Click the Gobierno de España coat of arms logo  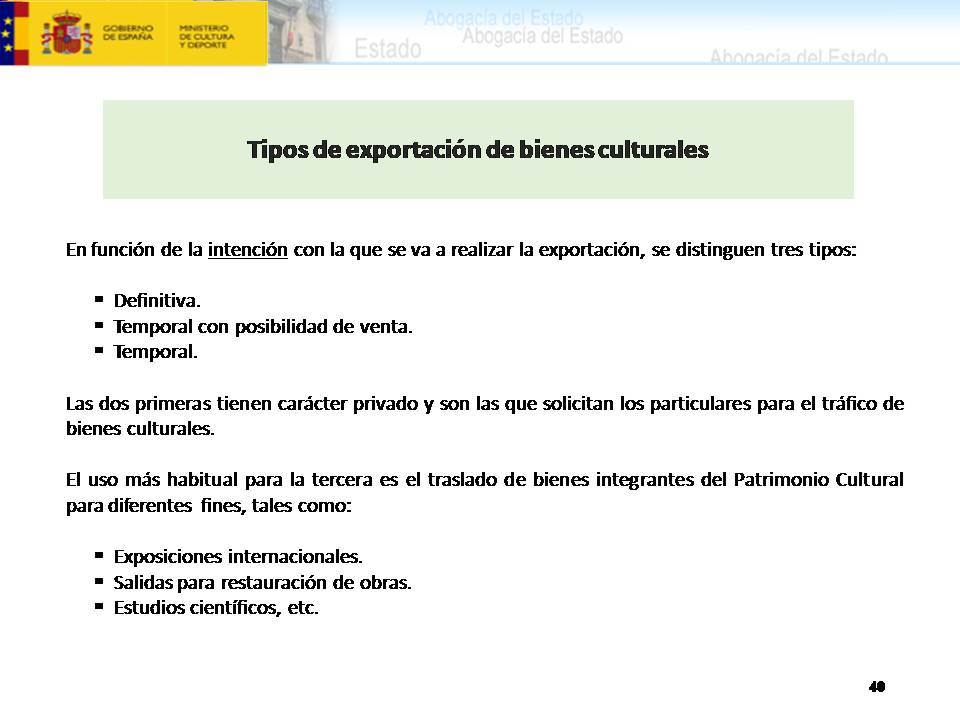(x=66, y=32)
